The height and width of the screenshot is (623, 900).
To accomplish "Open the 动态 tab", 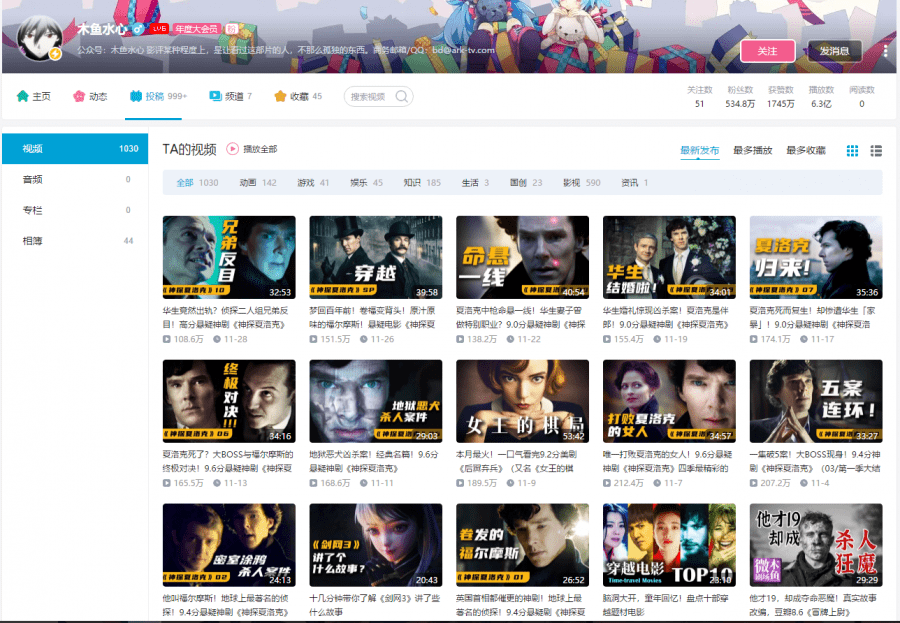I will pyautogui.click(x=89, y=97).
